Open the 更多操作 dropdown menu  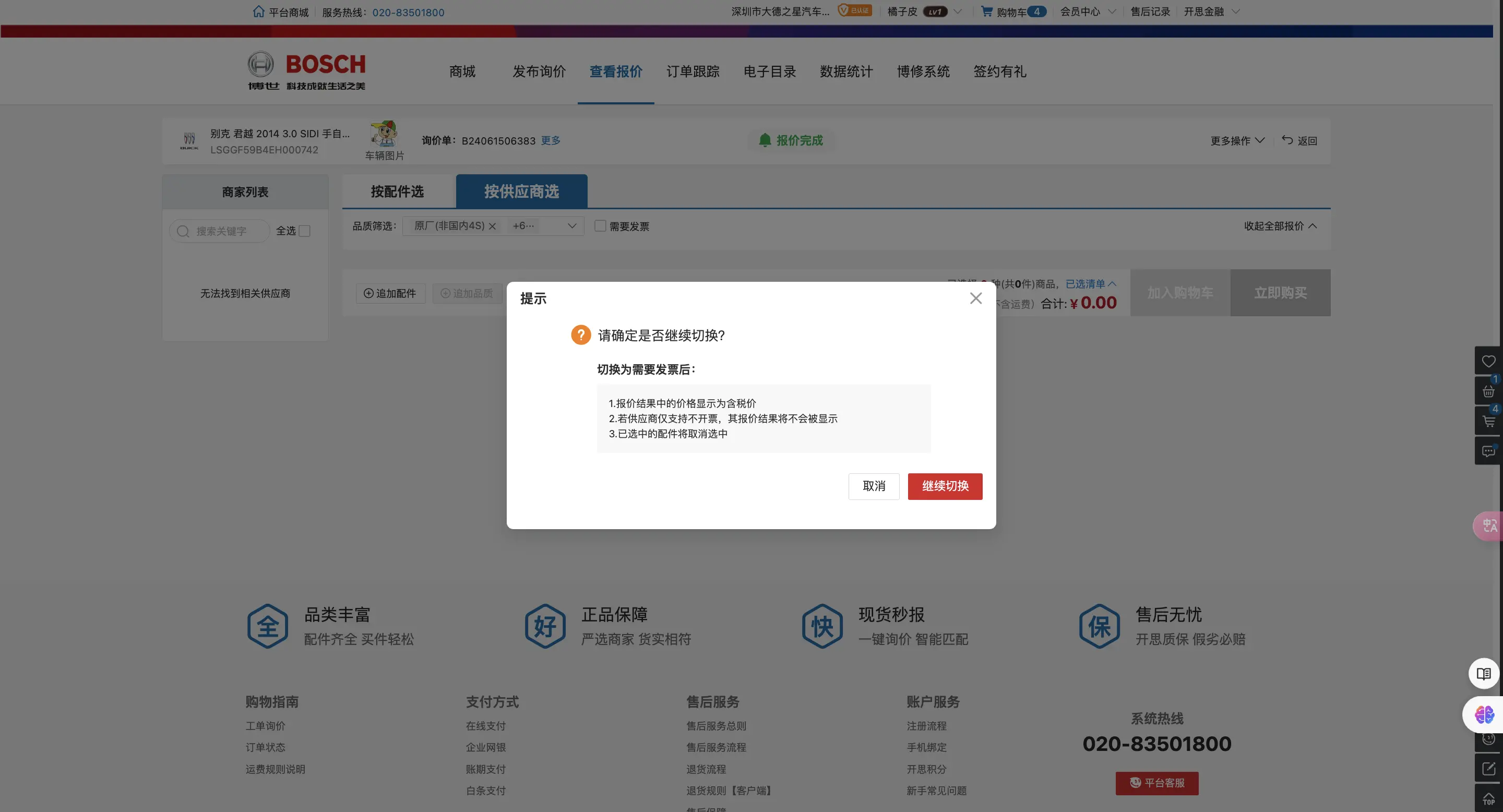point(1236,140)
